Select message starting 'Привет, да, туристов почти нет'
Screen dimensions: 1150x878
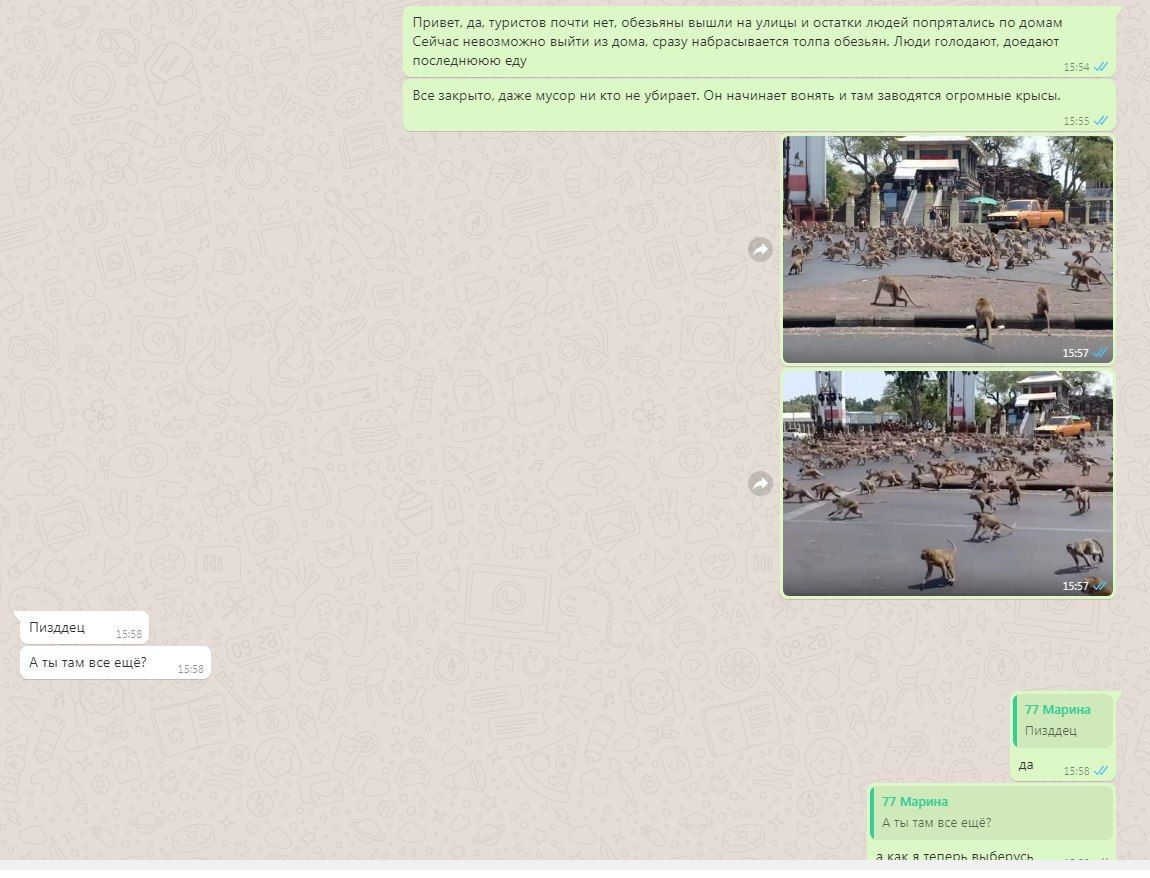[x=759, y=42]
